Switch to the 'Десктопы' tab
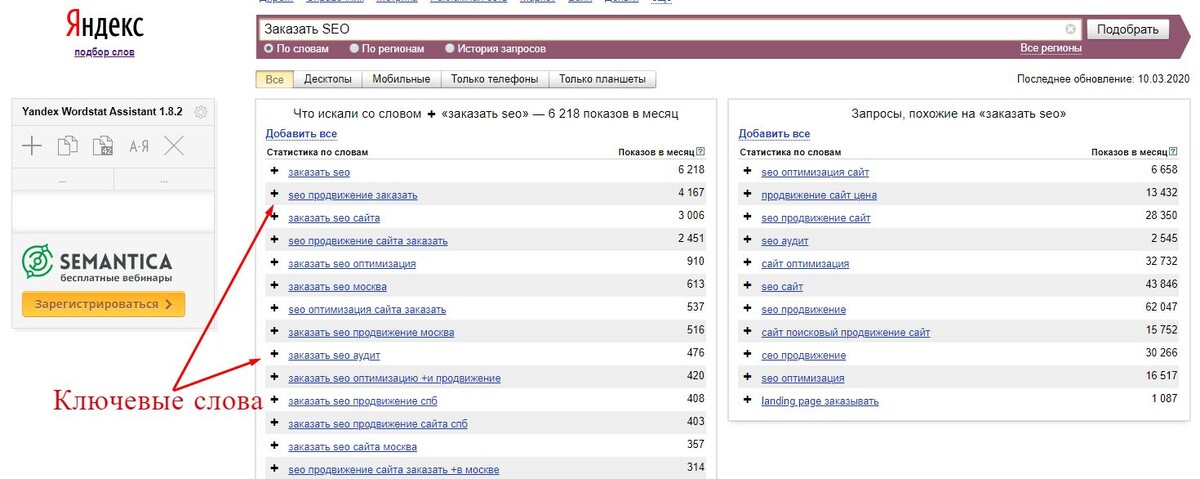Viewport: 1200px width, 479px height. point(327,79)
